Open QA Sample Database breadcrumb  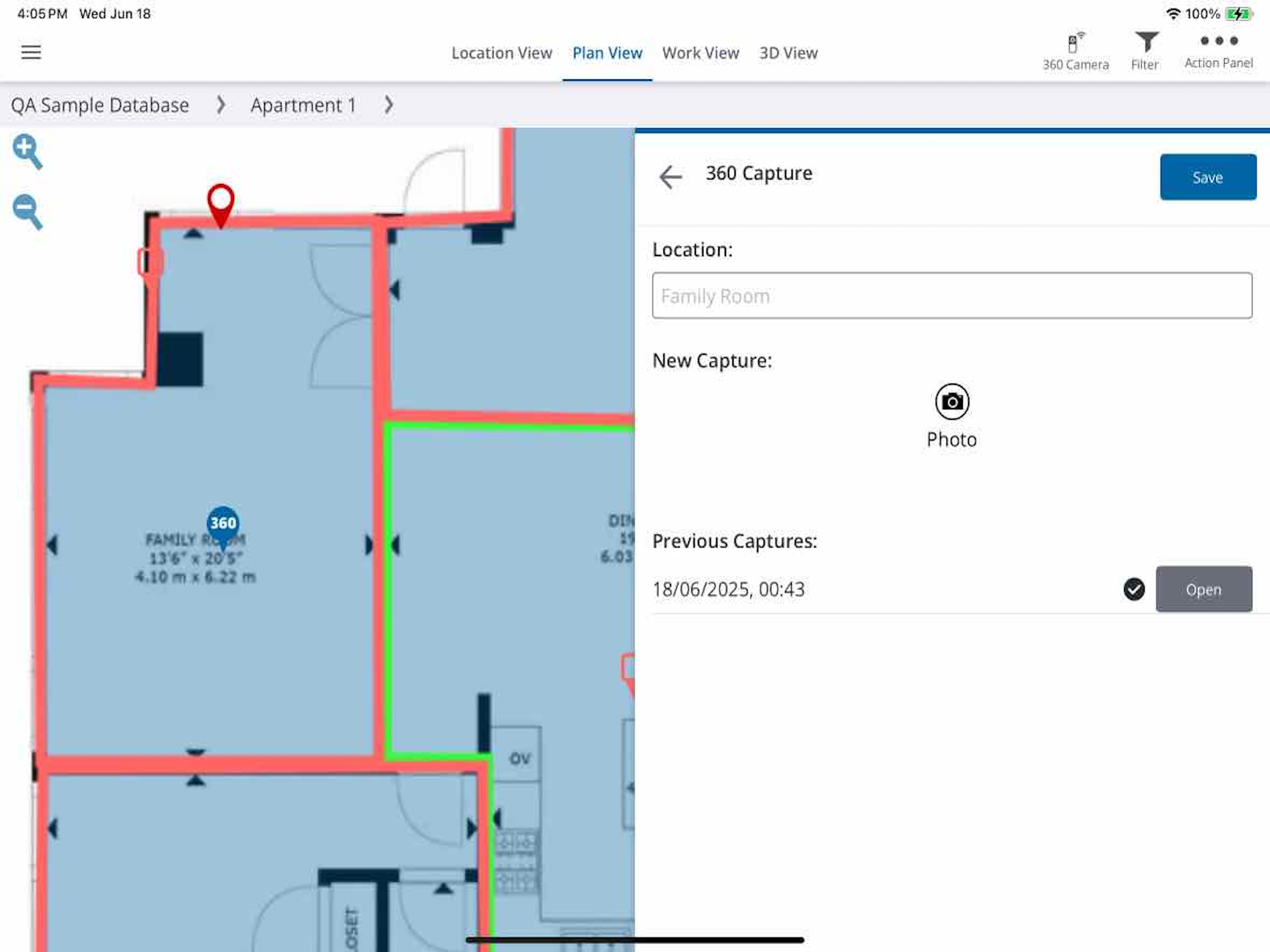100,105
